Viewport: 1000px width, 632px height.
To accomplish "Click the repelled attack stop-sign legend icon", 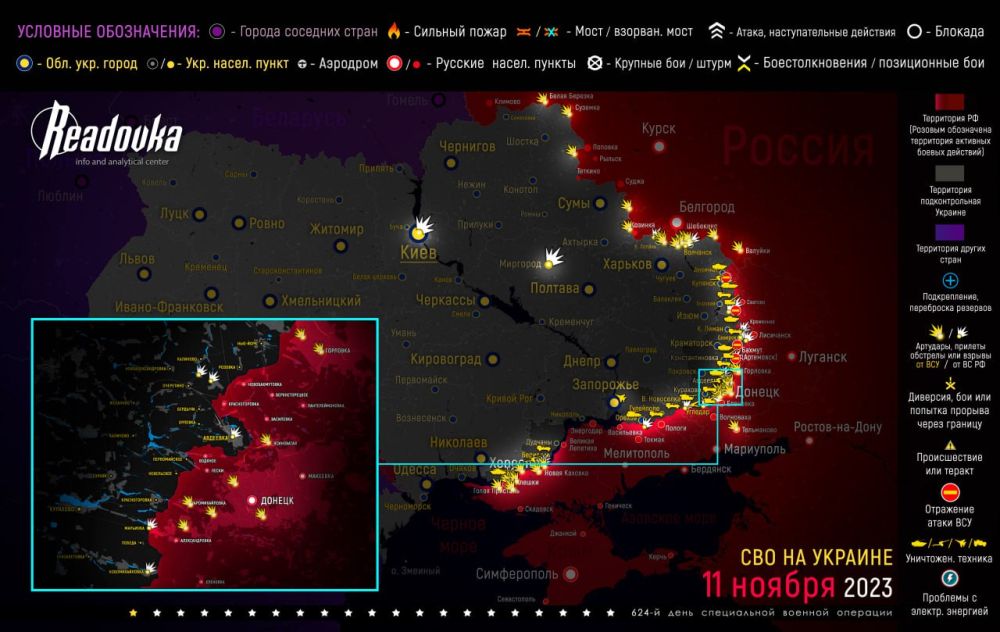I will tap(950, 492).
